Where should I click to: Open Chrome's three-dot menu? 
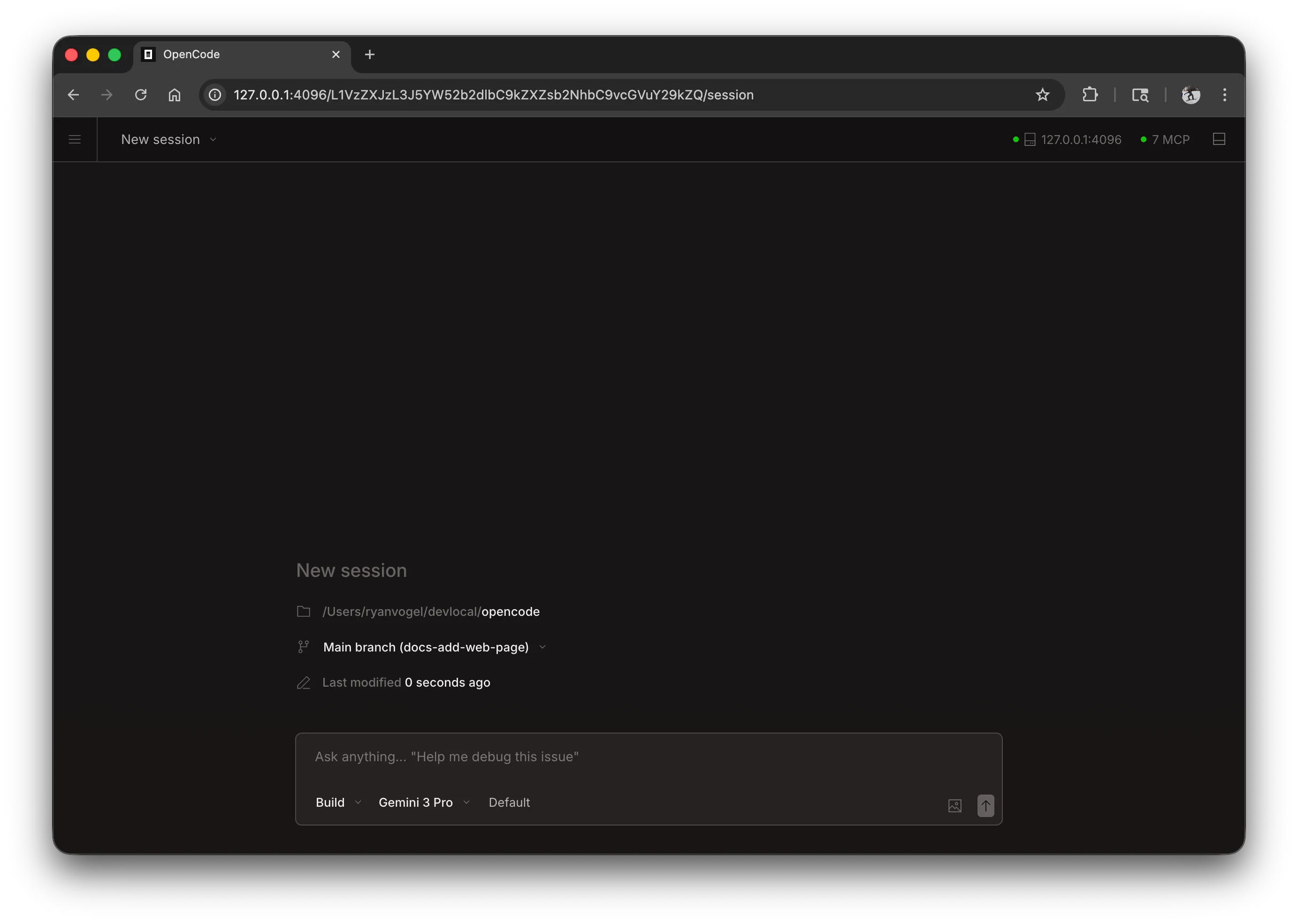click(1225, 94)
